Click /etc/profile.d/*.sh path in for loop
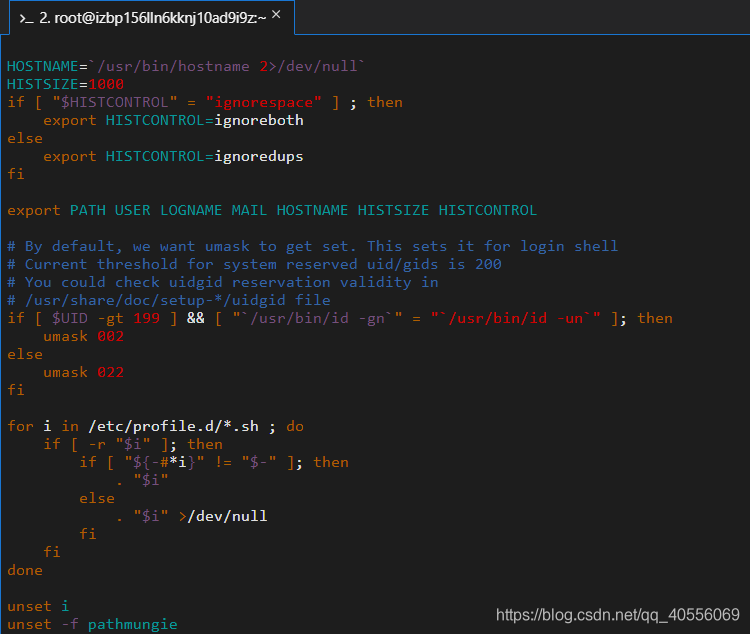750x634 pixels. pos(173,426)
